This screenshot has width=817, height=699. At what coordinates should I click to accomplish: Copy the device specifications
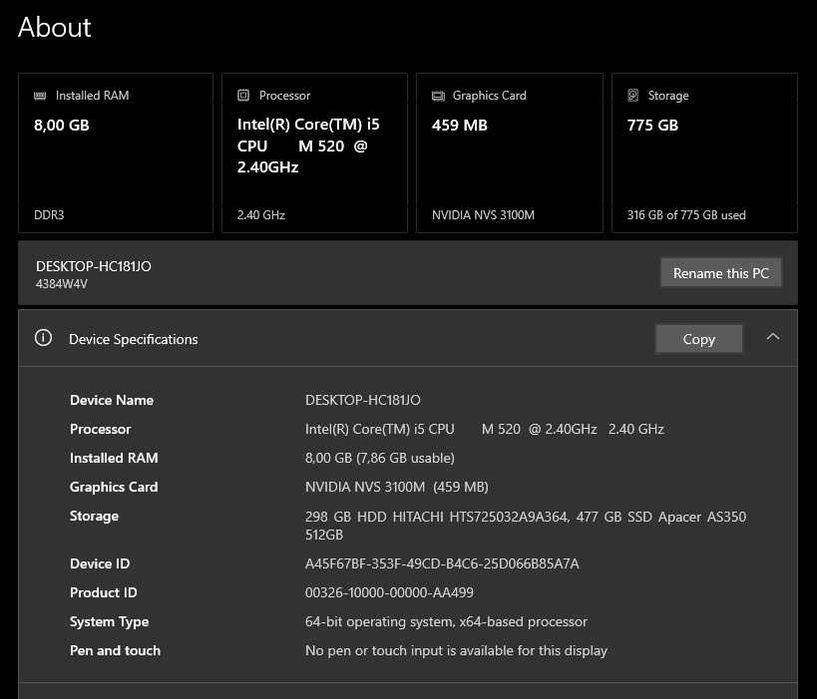coord(699,339)
